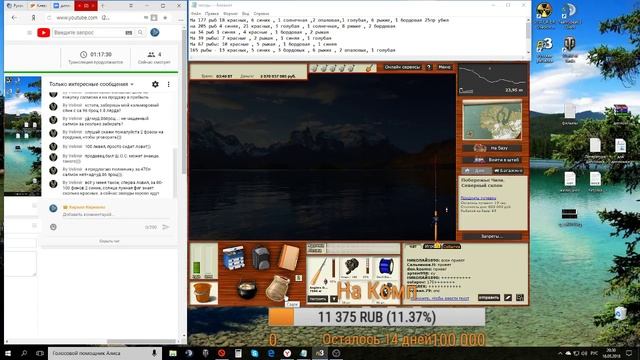Switch to the События tab in game
The width and height of the screenshot is (640, 360).
click(451, 246)
